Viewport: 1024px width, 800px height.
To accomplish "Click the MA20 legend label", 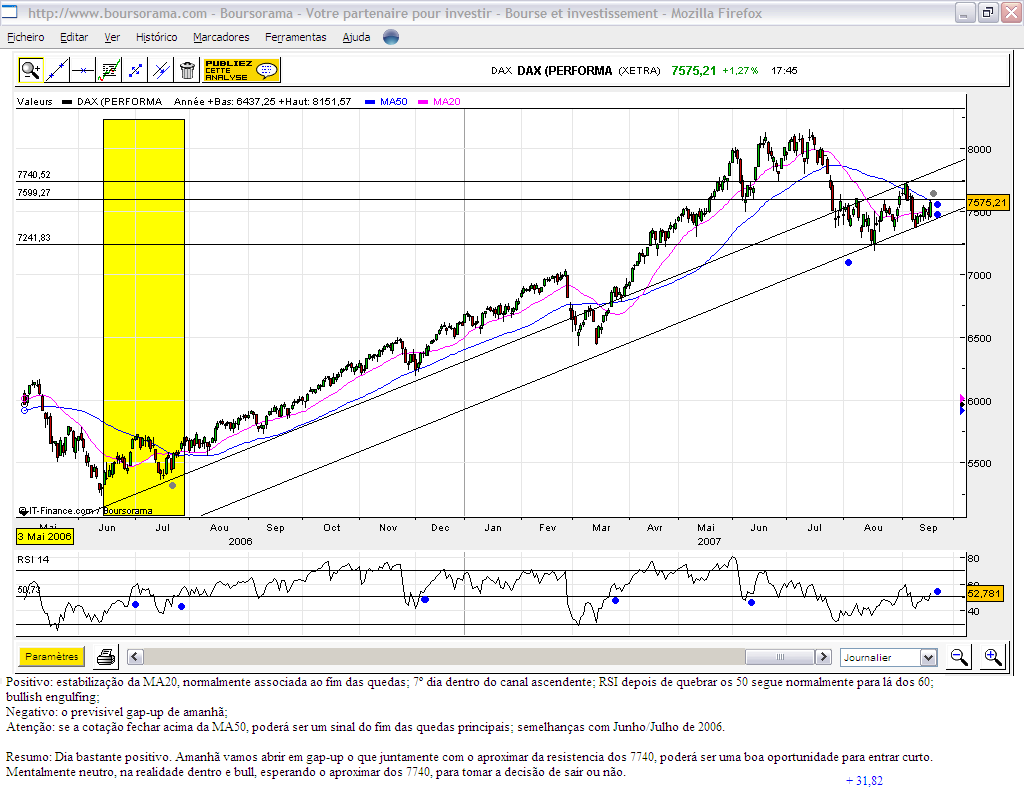I will point(447,101).
